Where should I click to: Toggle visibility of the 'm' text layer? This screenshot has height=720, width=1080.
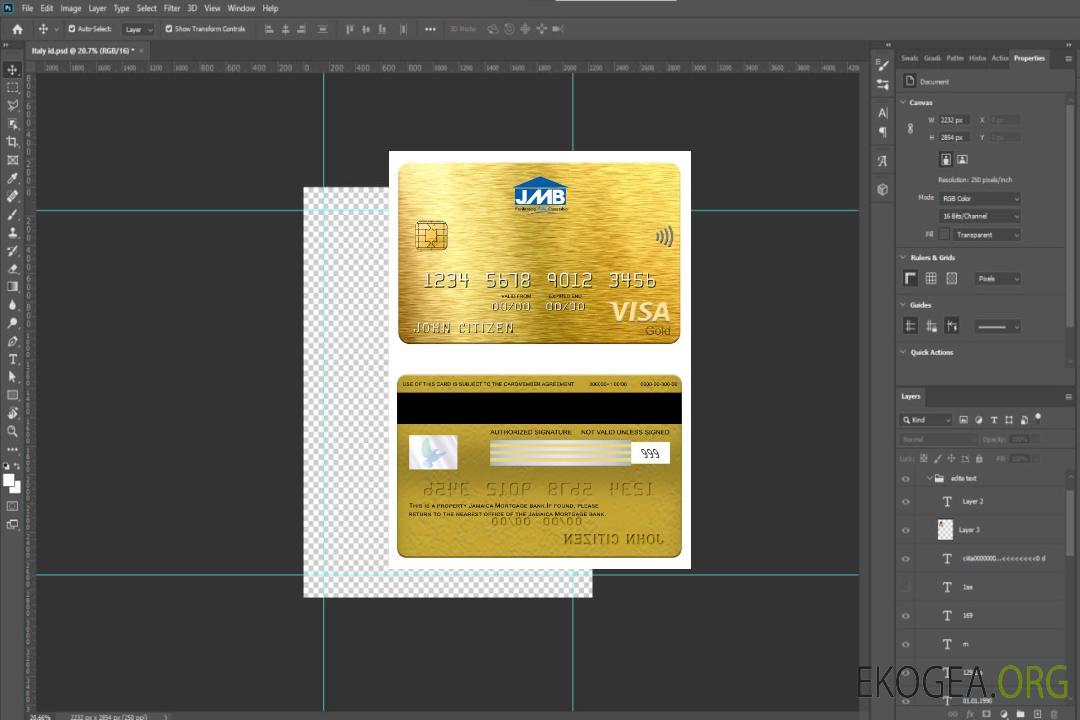tap(906, 645)
